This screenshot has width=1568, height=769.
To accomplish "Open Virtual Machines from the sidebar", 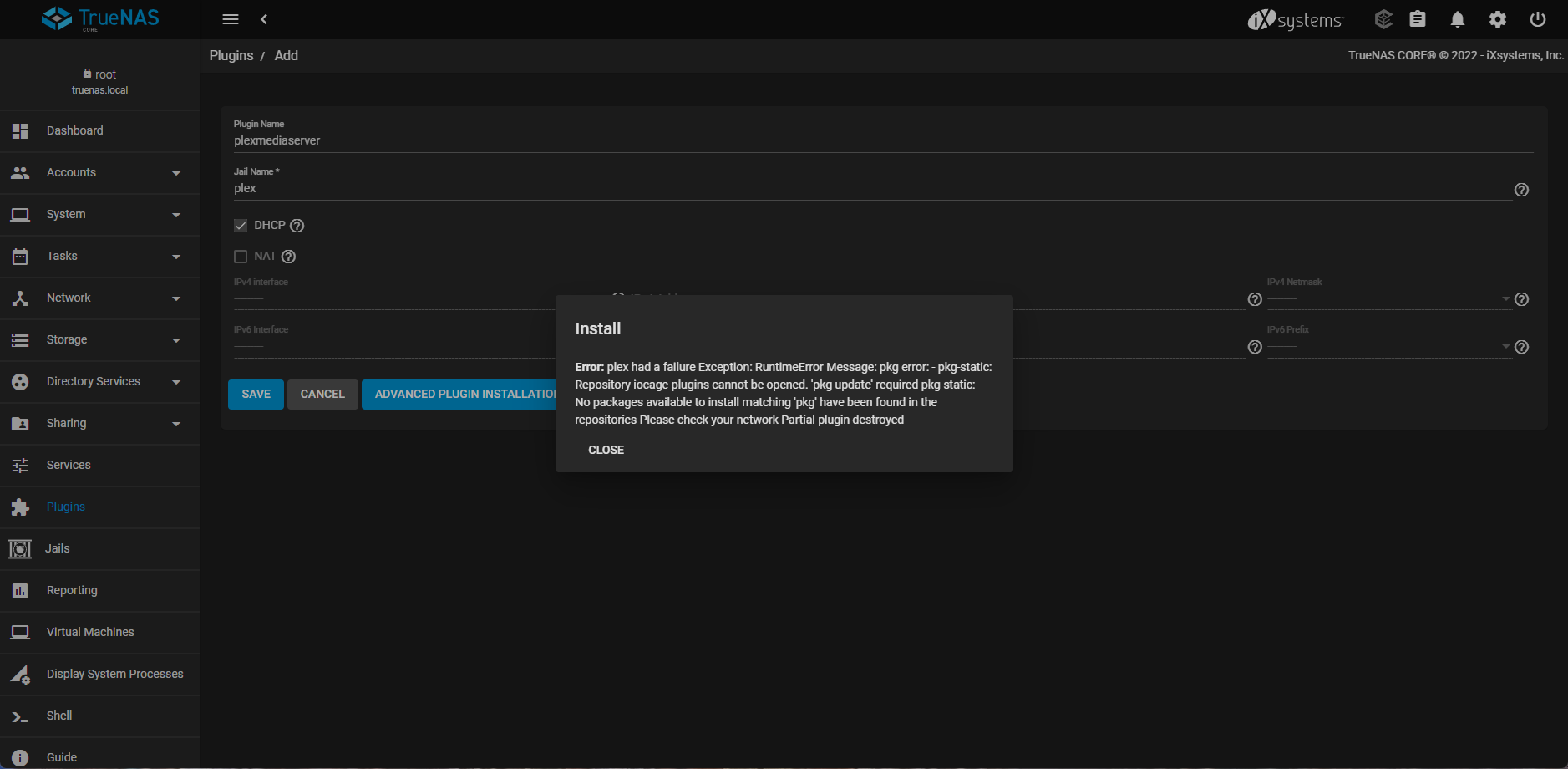I will tap(90, 633).
